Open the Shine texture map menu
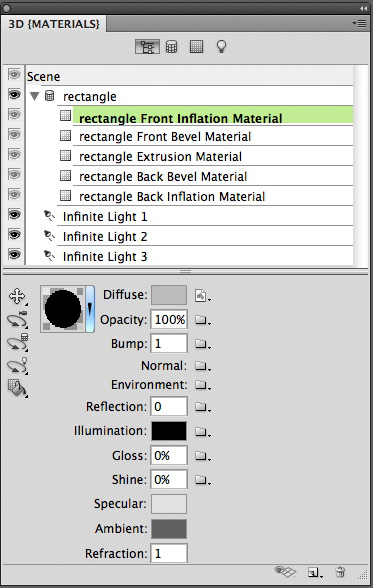Image resolution: width=373 pixels, height=588 pixels. tap(202, 480)
